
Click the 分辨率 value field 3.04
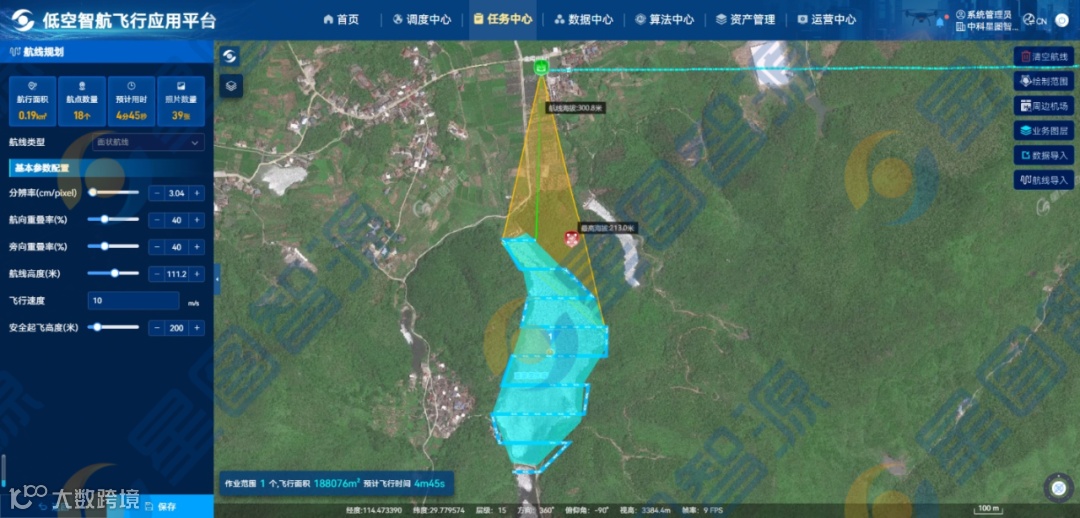(x=176, y=194)
